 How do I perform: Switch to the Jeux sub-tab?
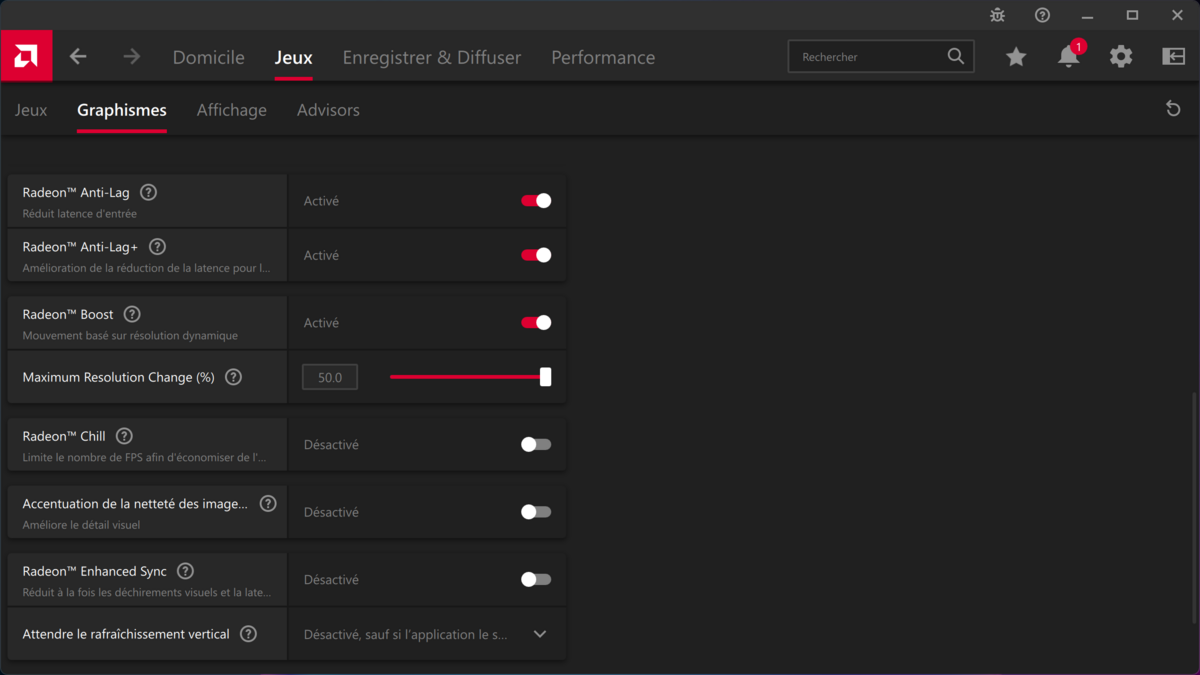coord(31,110)
